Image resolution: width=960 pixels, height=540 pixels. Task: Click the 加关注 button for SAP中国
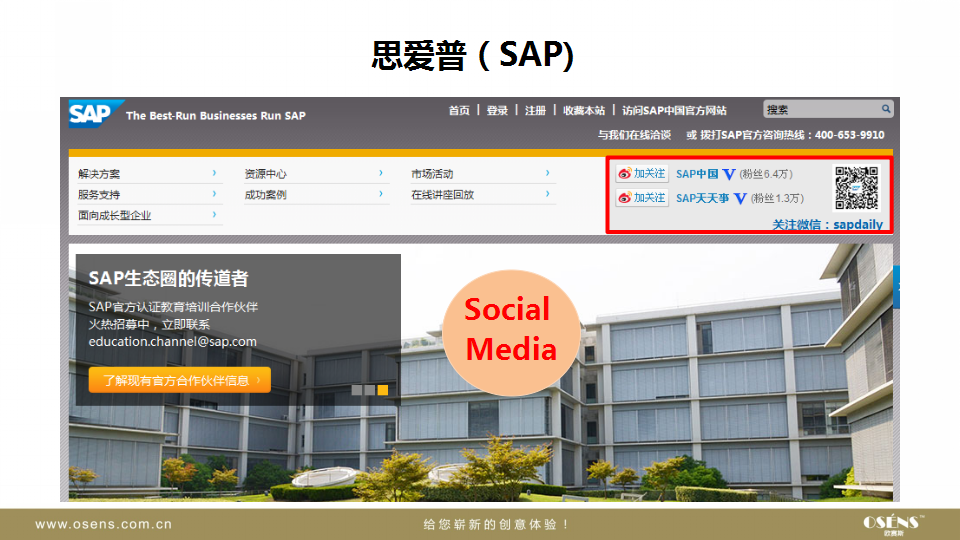[642, 174]
